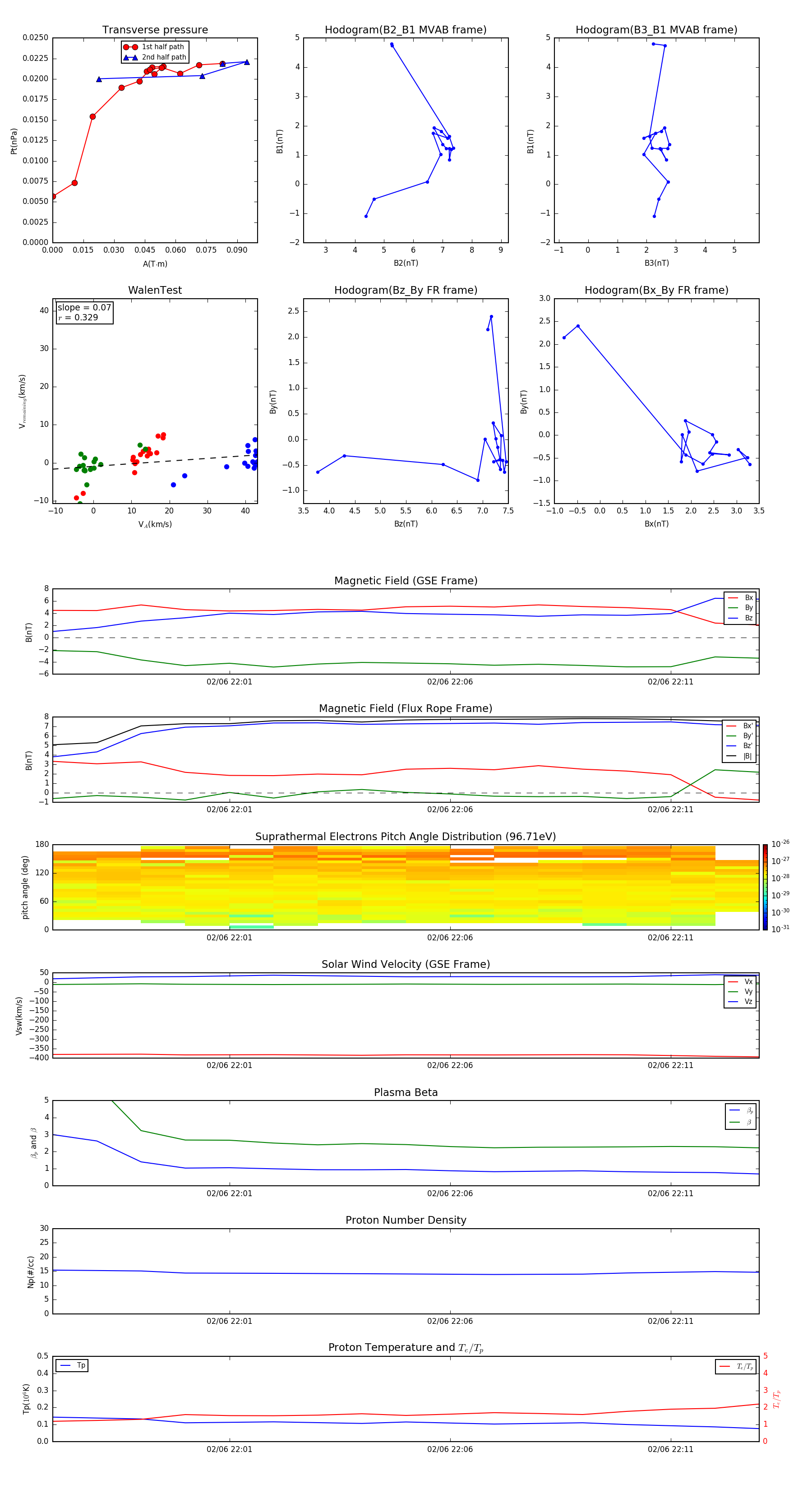Viewport: 812px width, 1489px height.
Task: Select the 'Vx' legend entry
Action: tap(740, 981)
